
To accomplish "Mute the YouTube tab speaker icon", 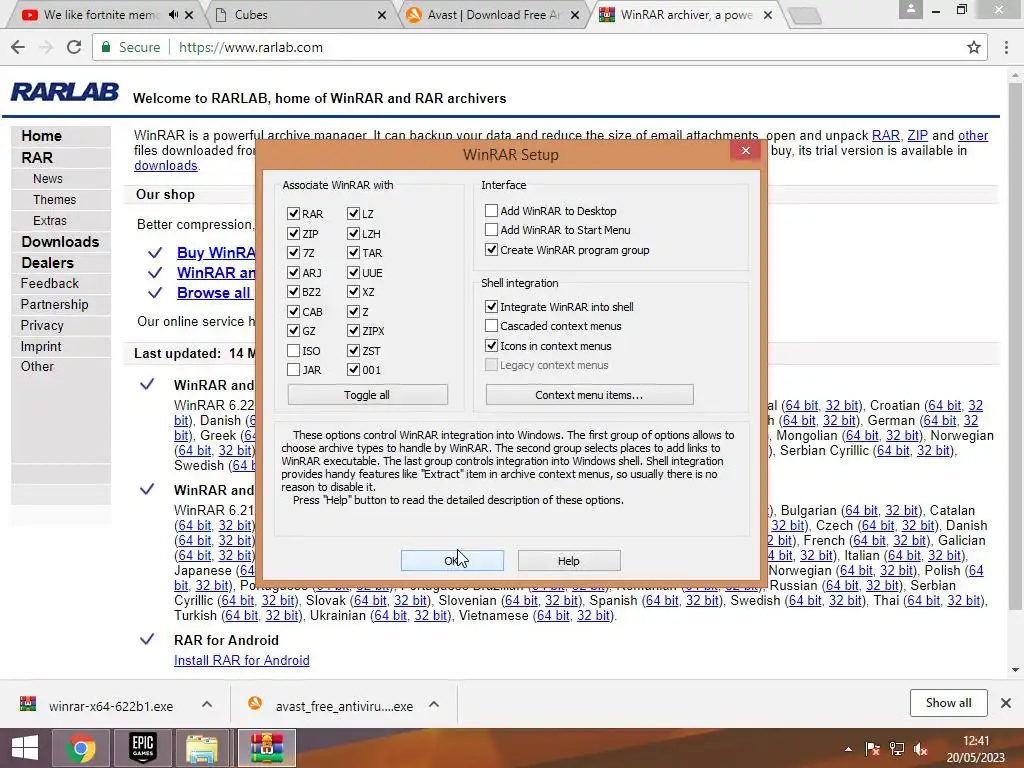I will [x=172, y=14].
